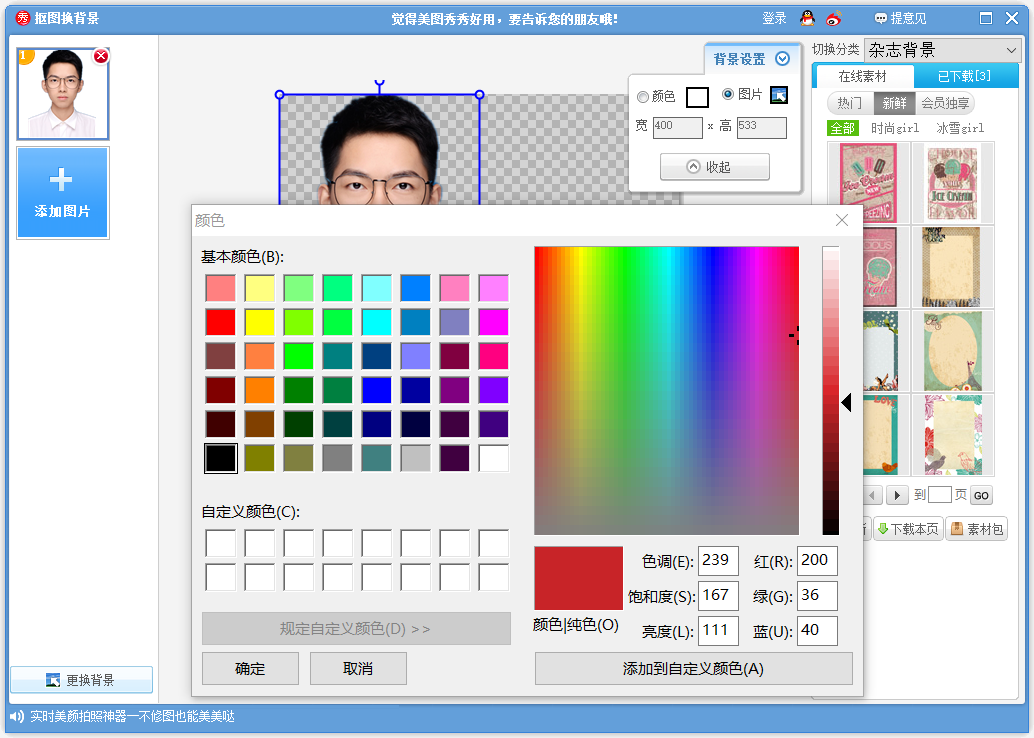This screenshot has height=738, width=1034.
Task: Click the 亮度 luminance value field
Action: coord(718,630)
